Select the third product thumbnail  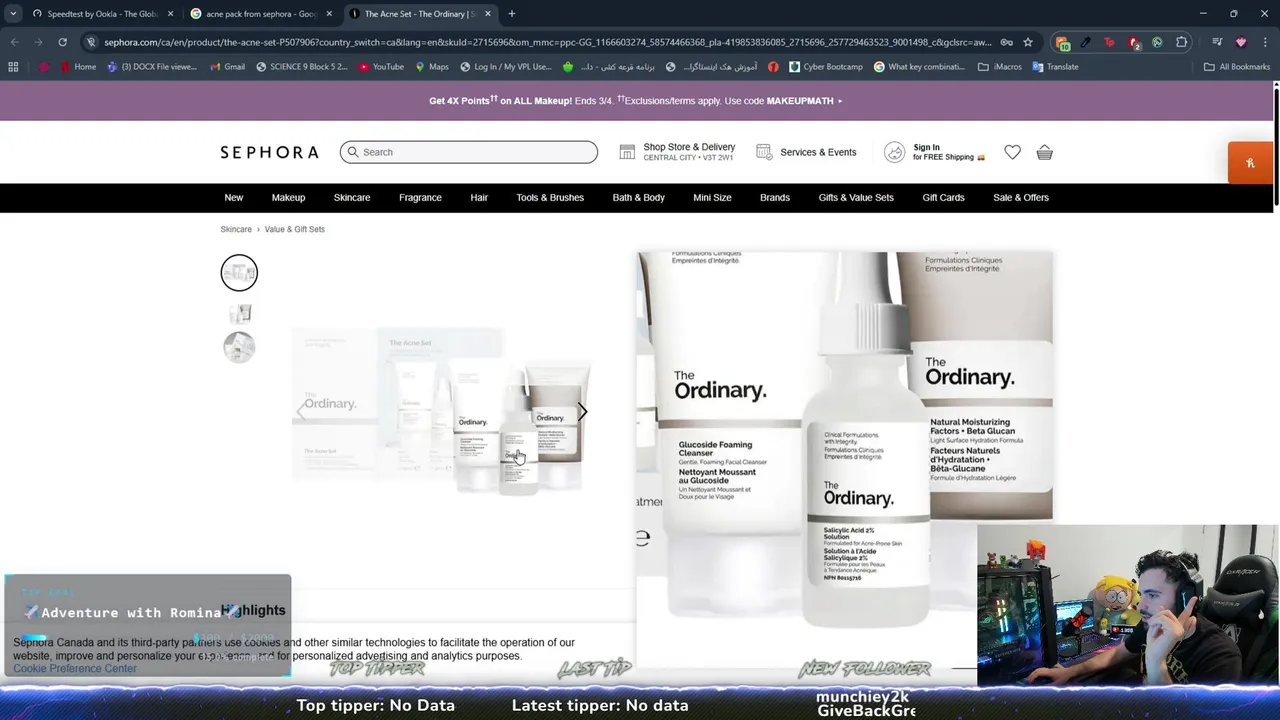[x=239, y=347]
